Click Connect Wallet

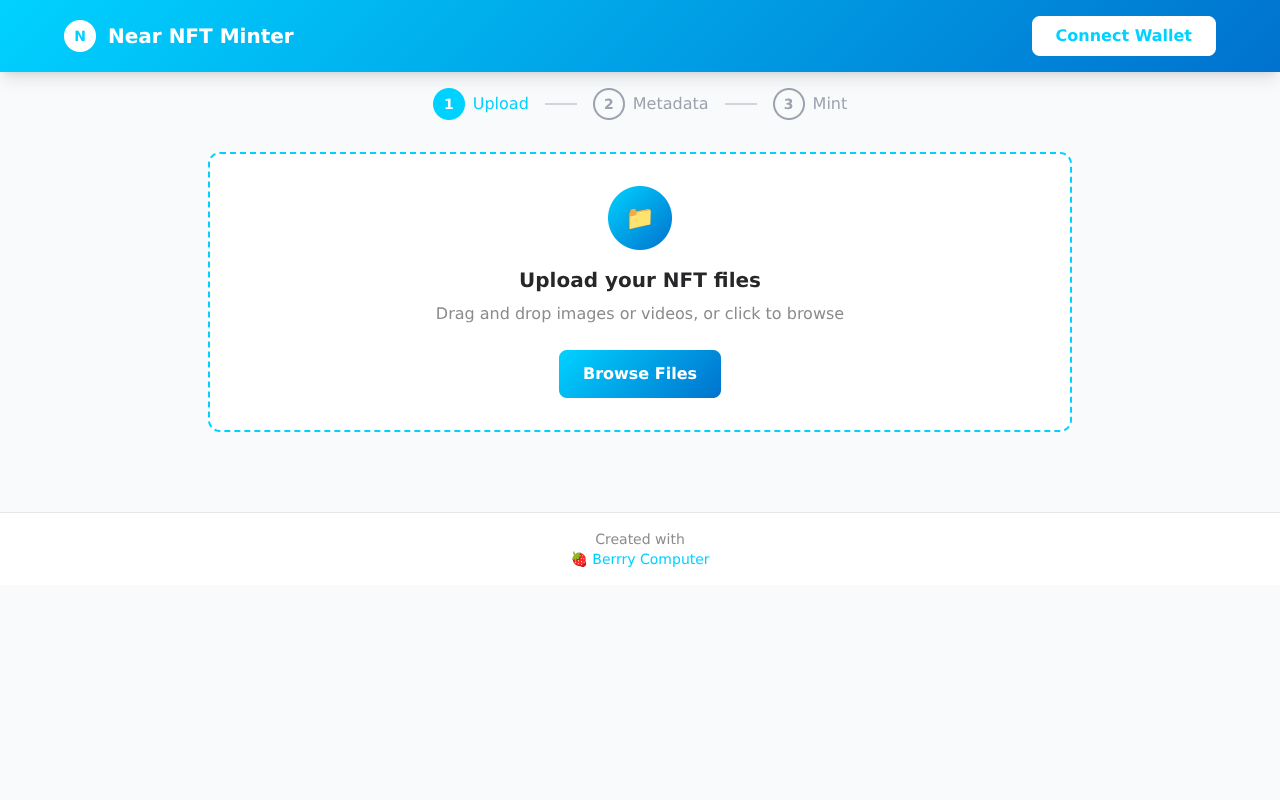[1124, 35]
